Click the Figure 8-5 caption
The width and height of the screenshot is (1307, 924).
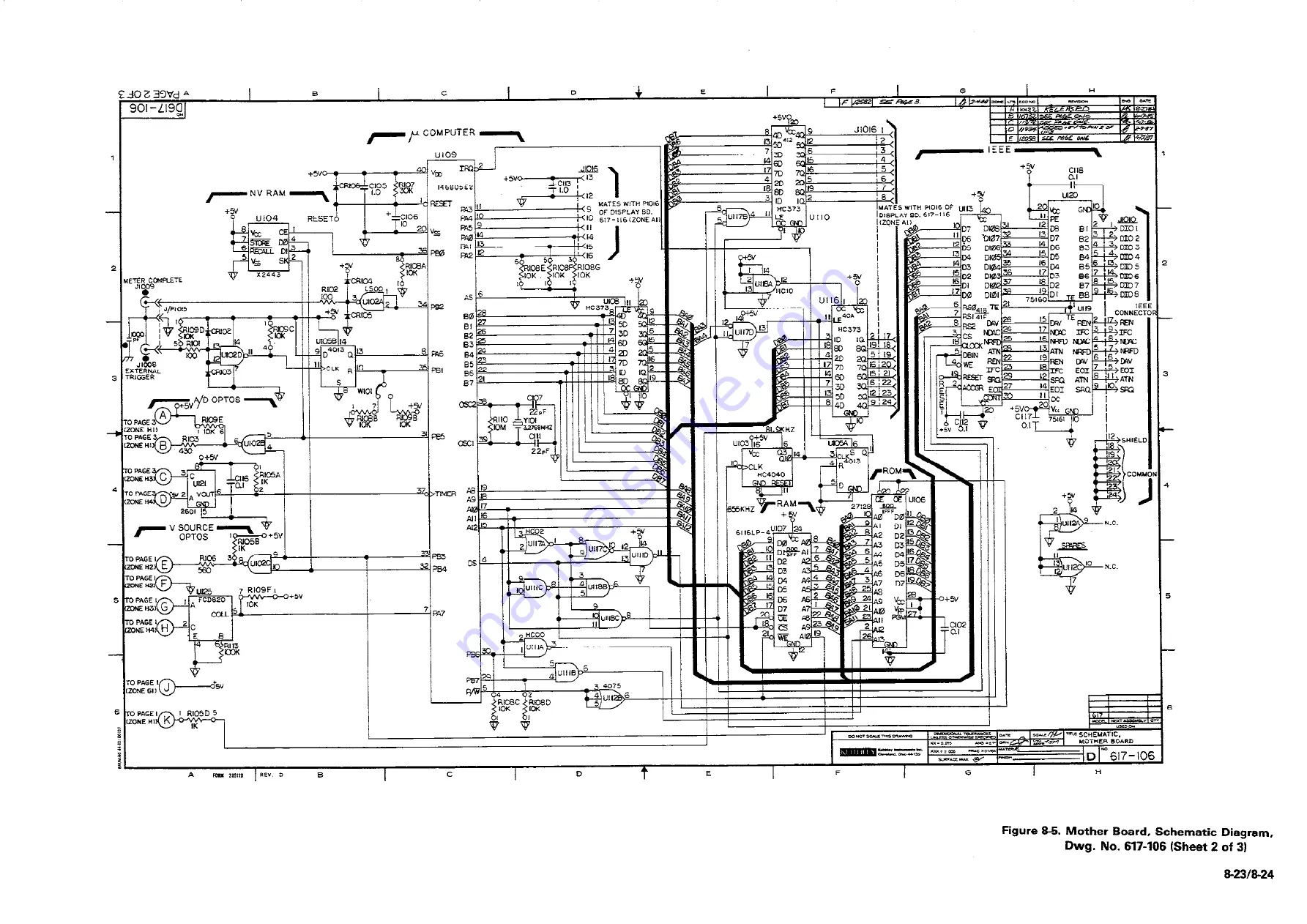(x=1137, y=838)
